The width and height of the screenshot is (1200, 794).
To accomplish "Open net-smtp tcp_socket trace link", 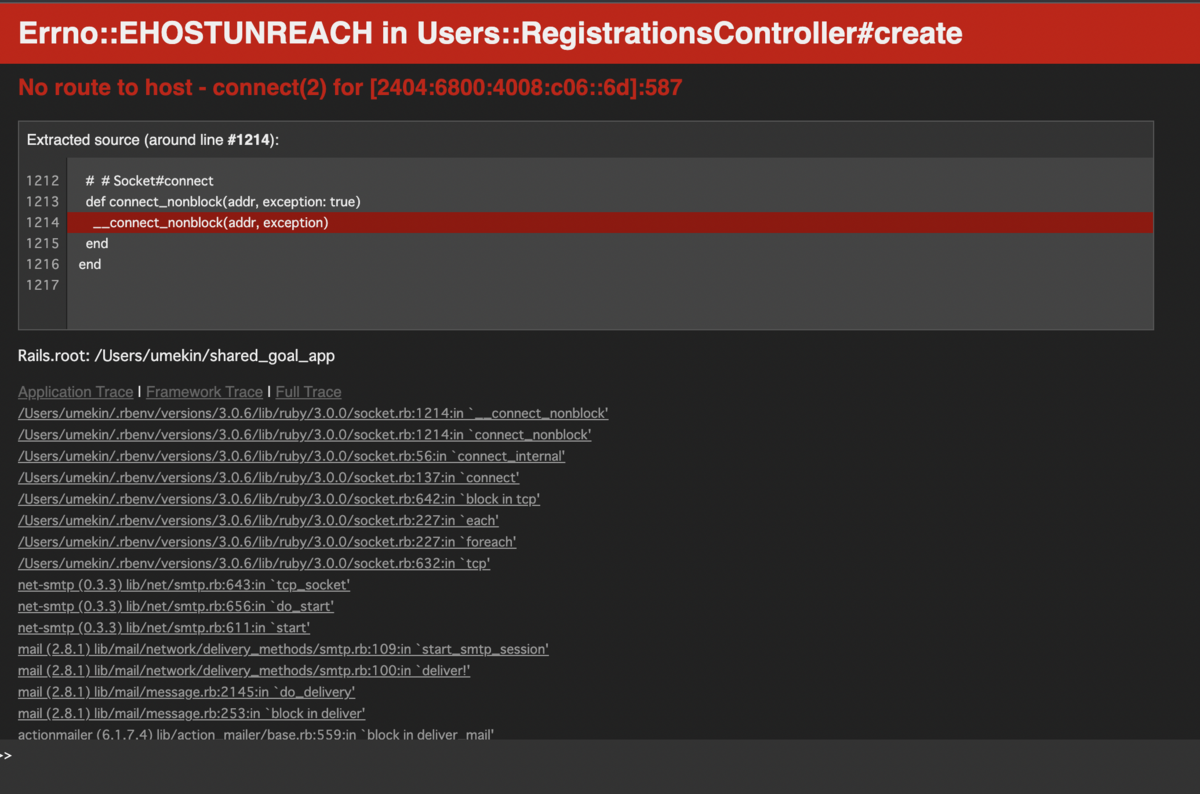I will pyautogui.click(x=183, y=584).
